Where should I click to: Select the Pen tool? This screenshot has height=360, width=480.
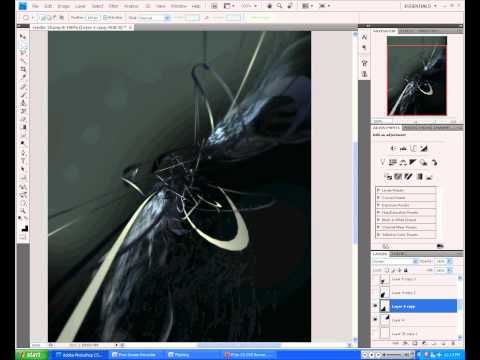click(23, 153)
